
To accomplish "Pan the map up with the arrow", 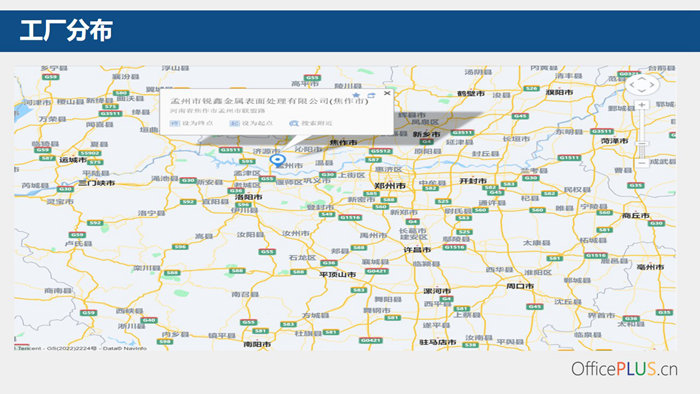I will pos(642,78).
